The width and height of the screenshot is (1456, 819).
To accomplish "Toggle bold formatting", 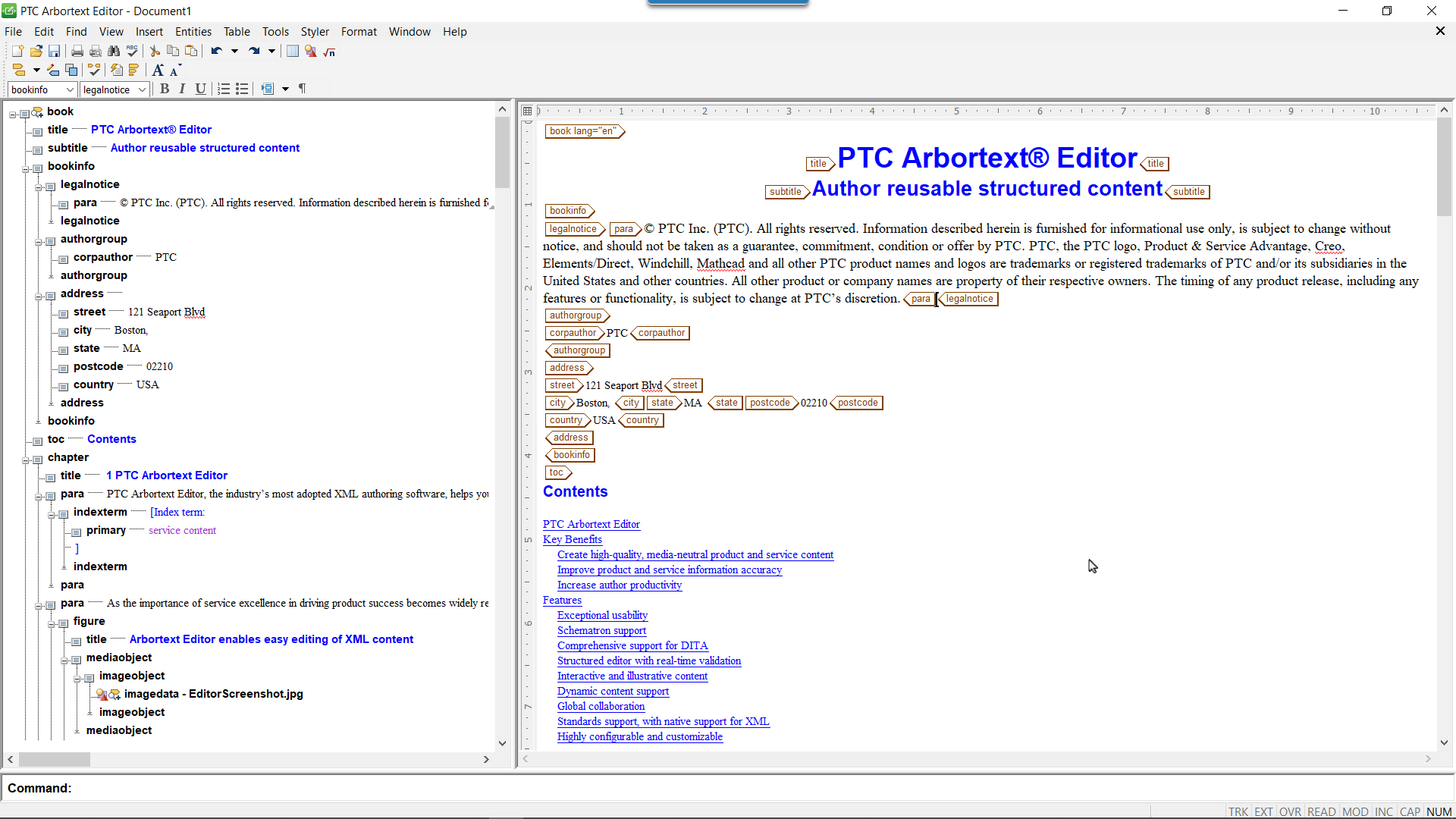I will (165, 89).
